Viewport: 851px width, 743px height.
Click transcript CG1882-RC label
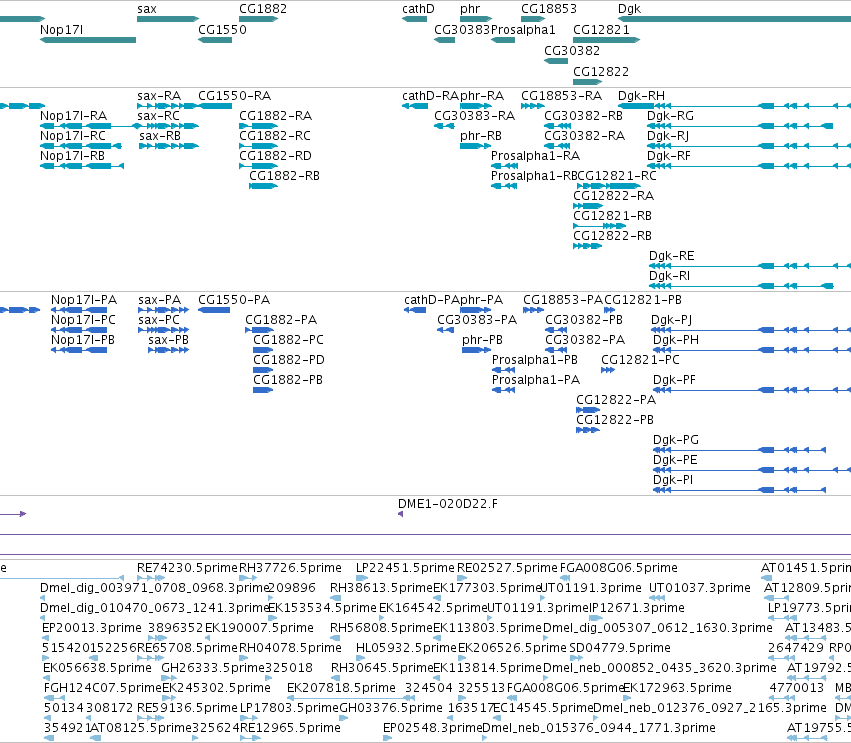(x=275, y=136)
